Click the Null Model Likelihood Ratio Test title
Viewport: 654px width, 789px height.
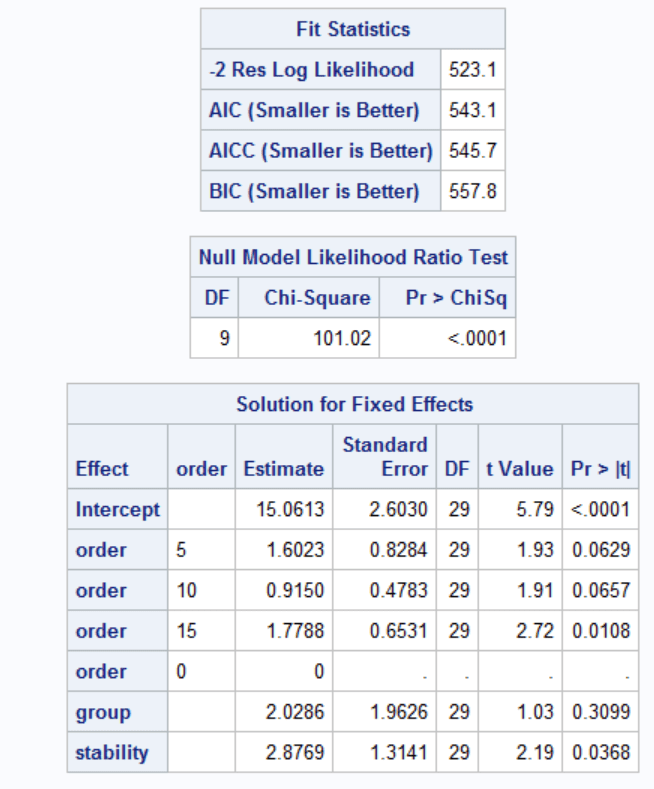click(x=353, y=257)
